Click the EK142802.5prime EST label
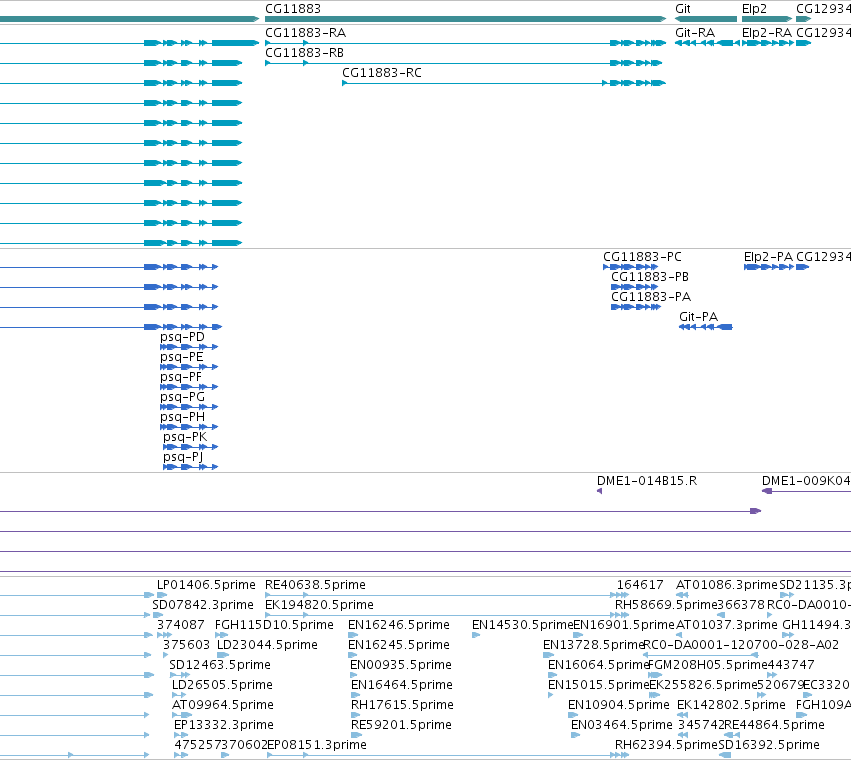 coord(731,705)
